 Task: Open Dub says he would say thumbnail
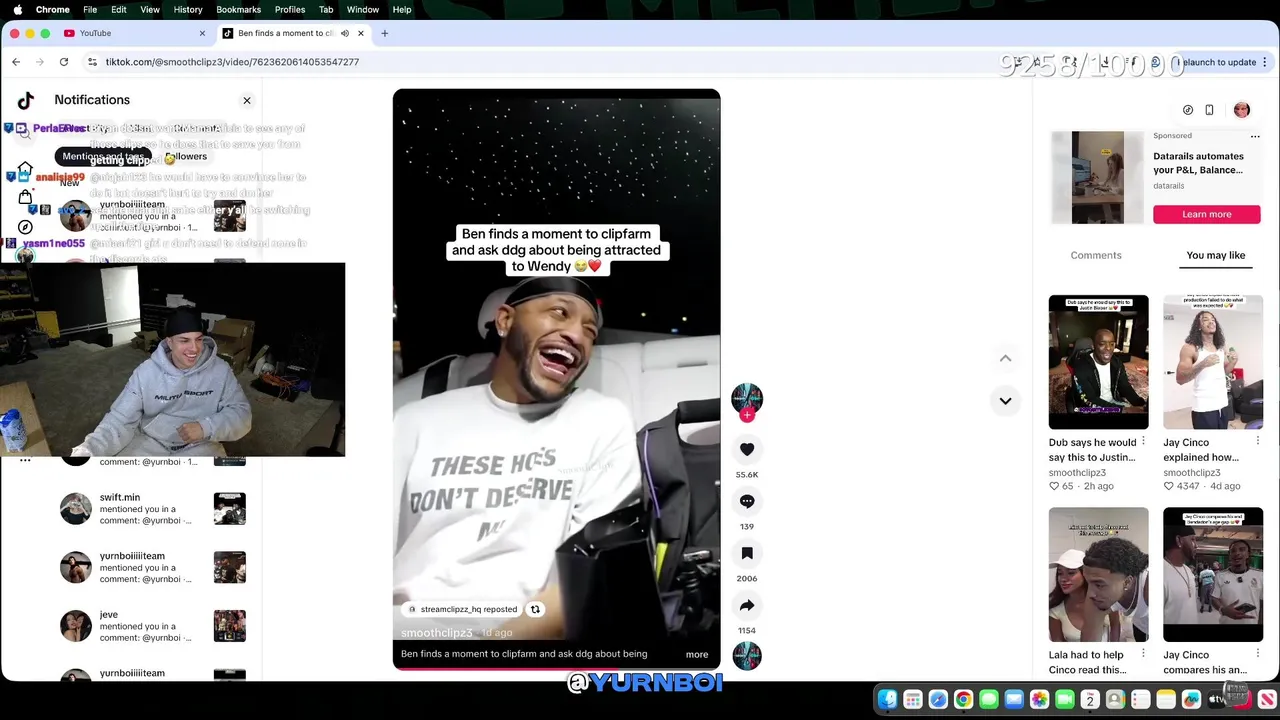tap(1098, 362)
